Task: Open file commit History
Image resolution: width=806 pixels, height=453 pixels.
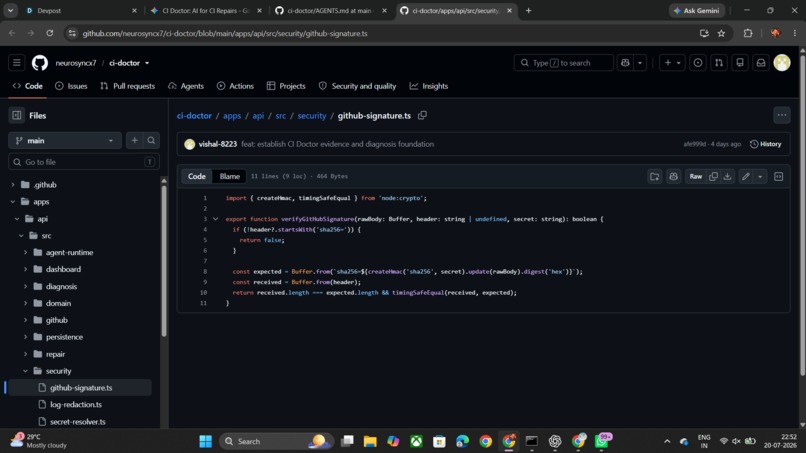Action: pyautogui.click(x=765, y=144)
